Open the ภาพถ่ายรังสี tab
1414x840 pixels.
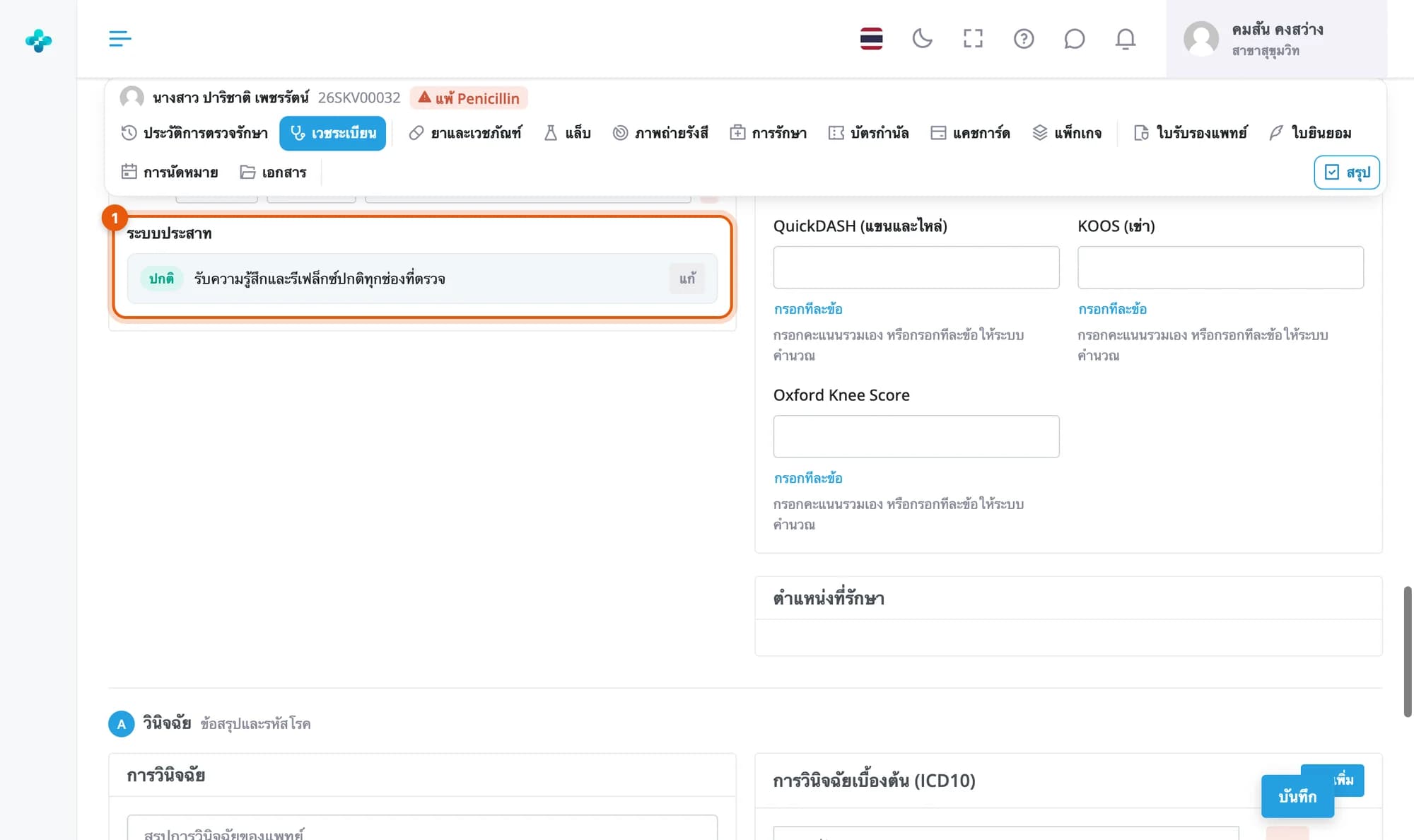pos(660,133)
